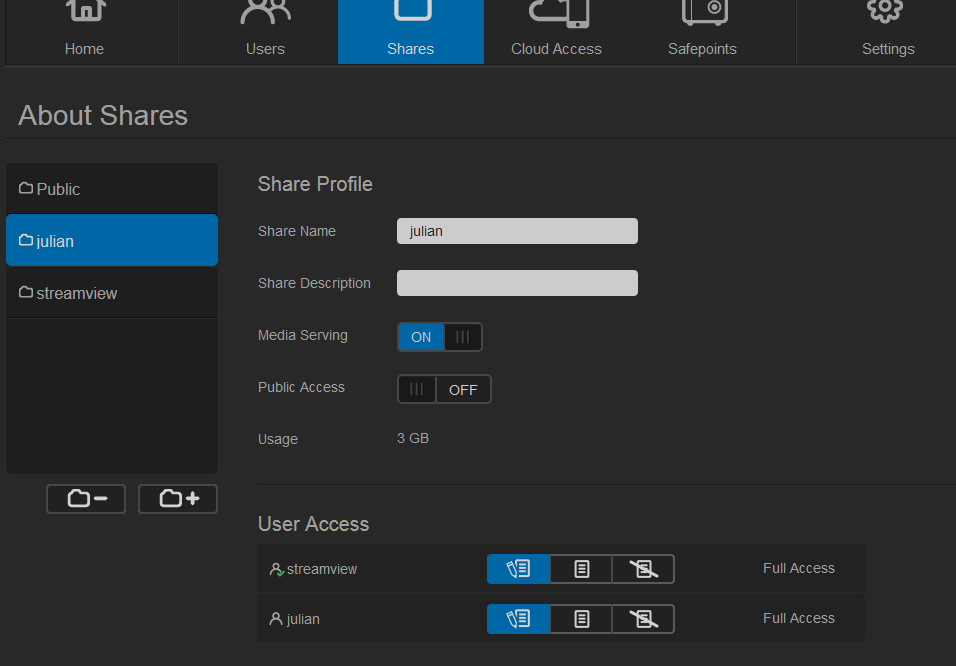The height and width of the screenshot is (666, 956).
Task: Toggle the Media Serving switch off
Action: (x=440, y=337)
